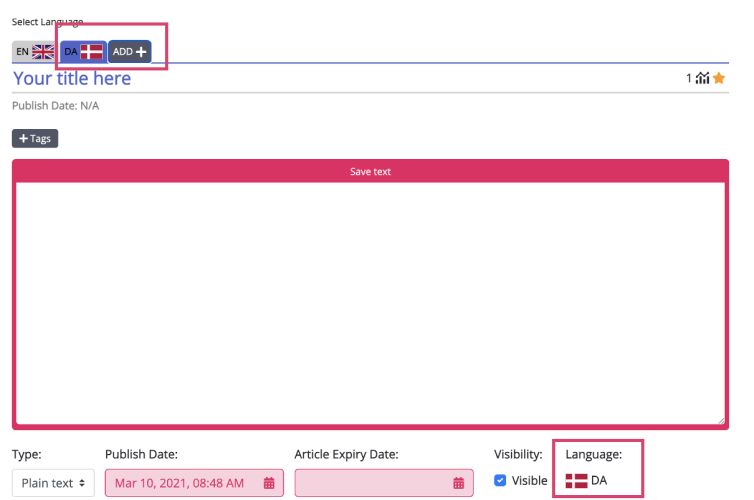Click the Article Expiry Date field
Viewport: 754px width, 500px height.
372,483
